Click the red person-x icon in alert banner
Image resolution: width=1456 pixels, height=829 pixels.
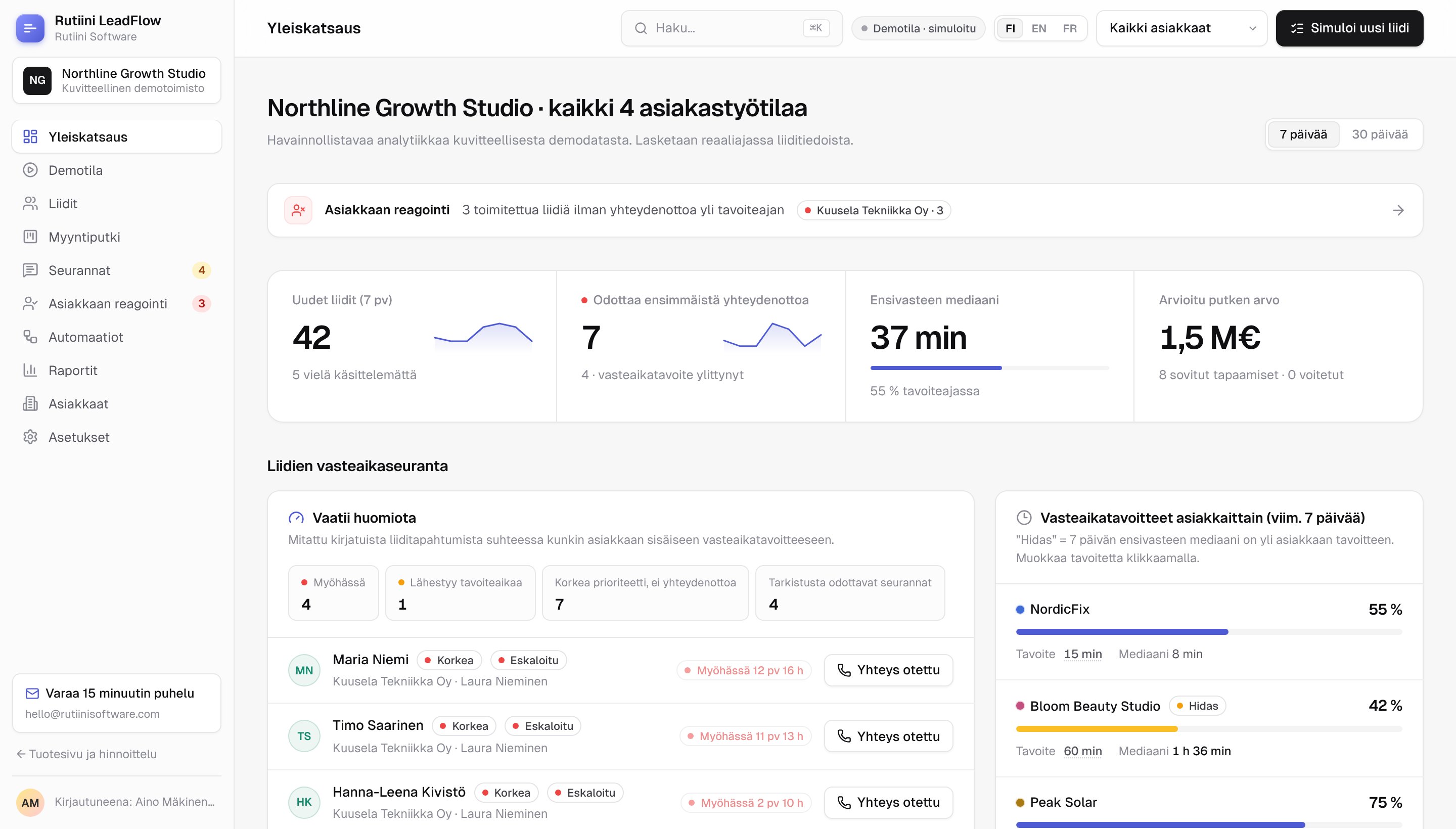coord(298,210)
